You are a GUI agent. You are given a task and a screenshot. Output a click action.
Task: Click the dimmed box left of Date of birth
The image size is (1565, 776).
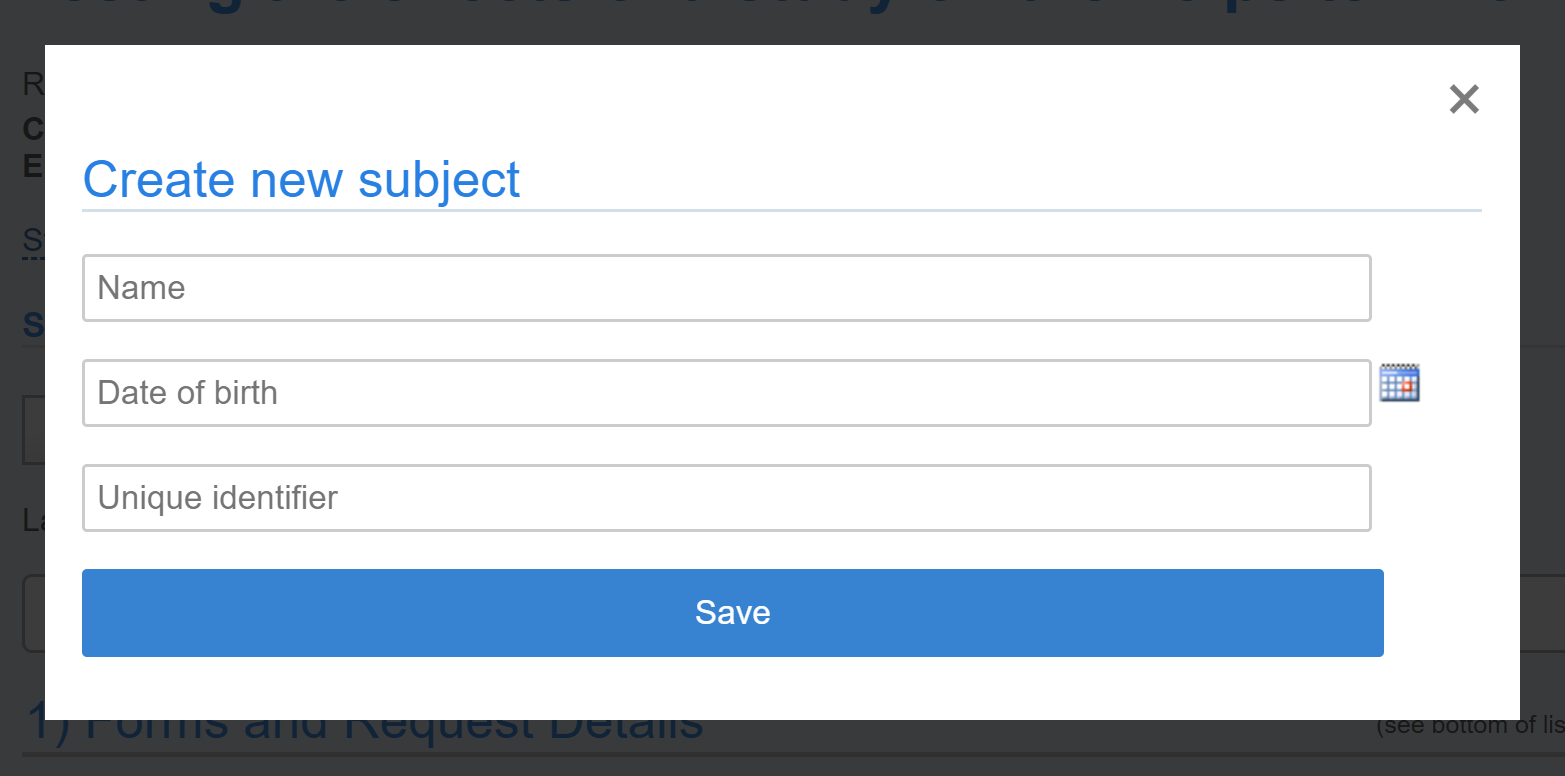pyautogui.click(x=32, y=430)
